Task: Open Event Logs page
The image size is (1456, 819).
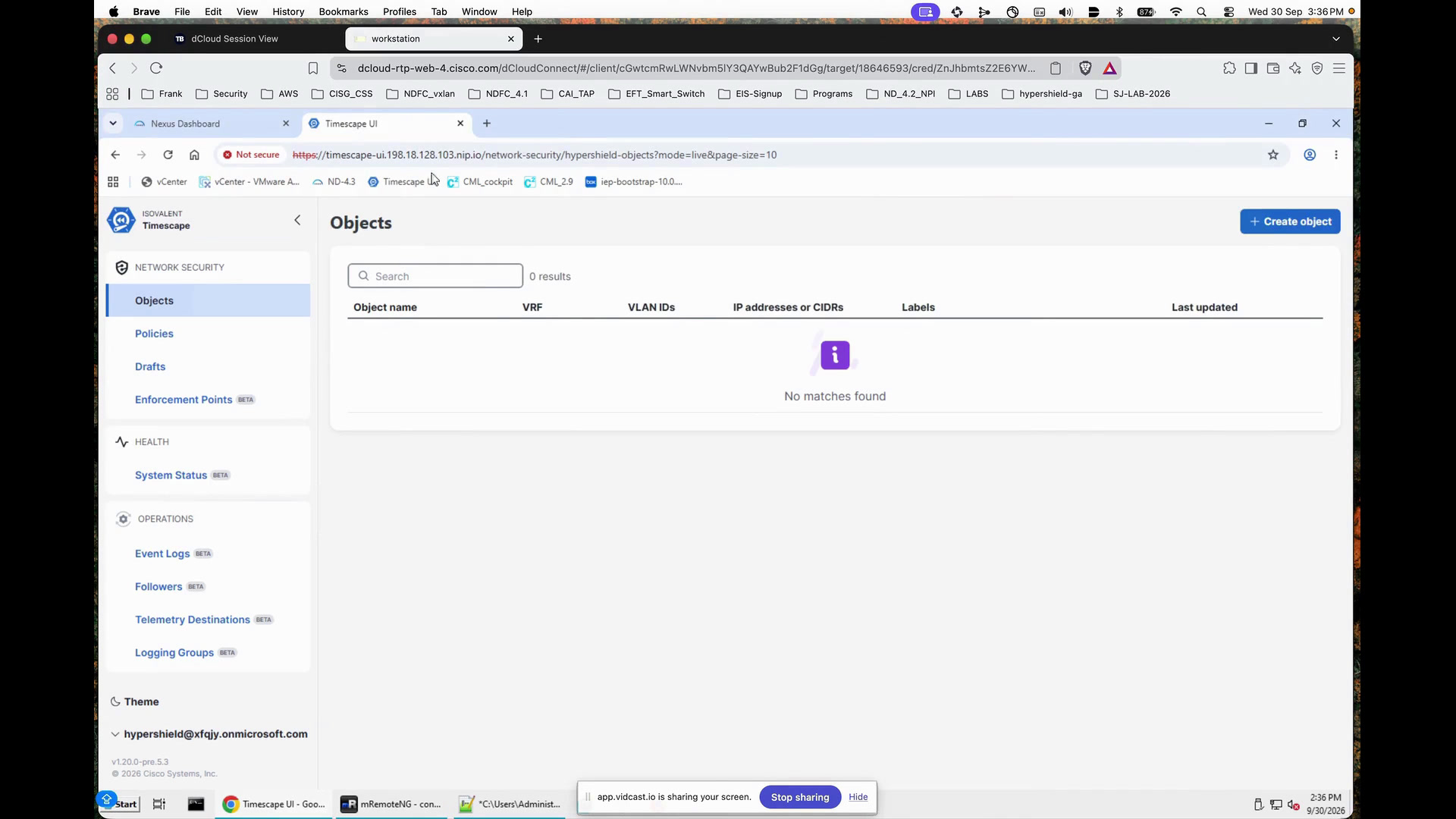Action: (162, 554)
